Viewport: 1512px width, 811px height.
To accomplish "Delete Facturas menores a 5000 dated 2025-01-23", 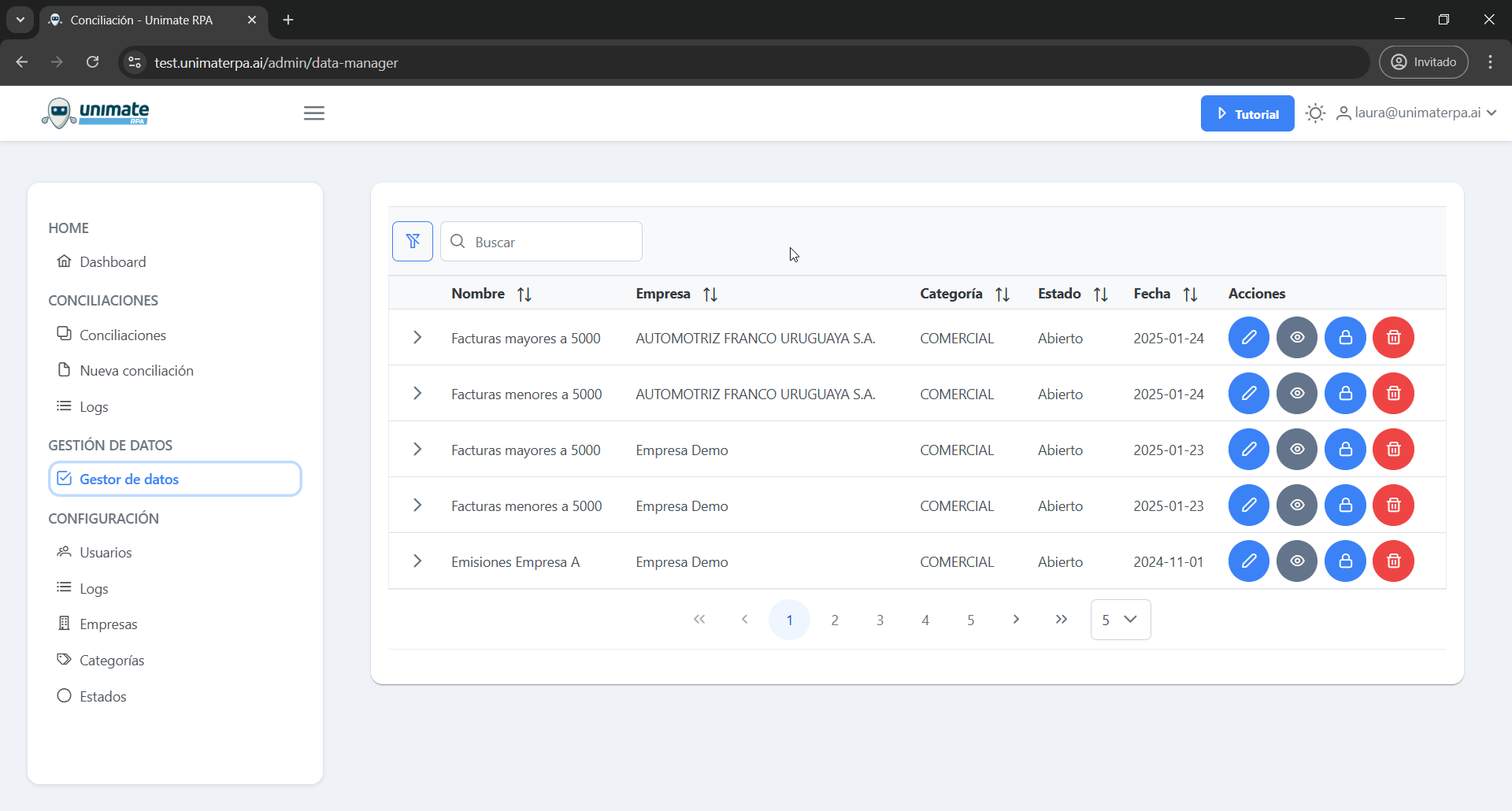I will [1393, 505].
